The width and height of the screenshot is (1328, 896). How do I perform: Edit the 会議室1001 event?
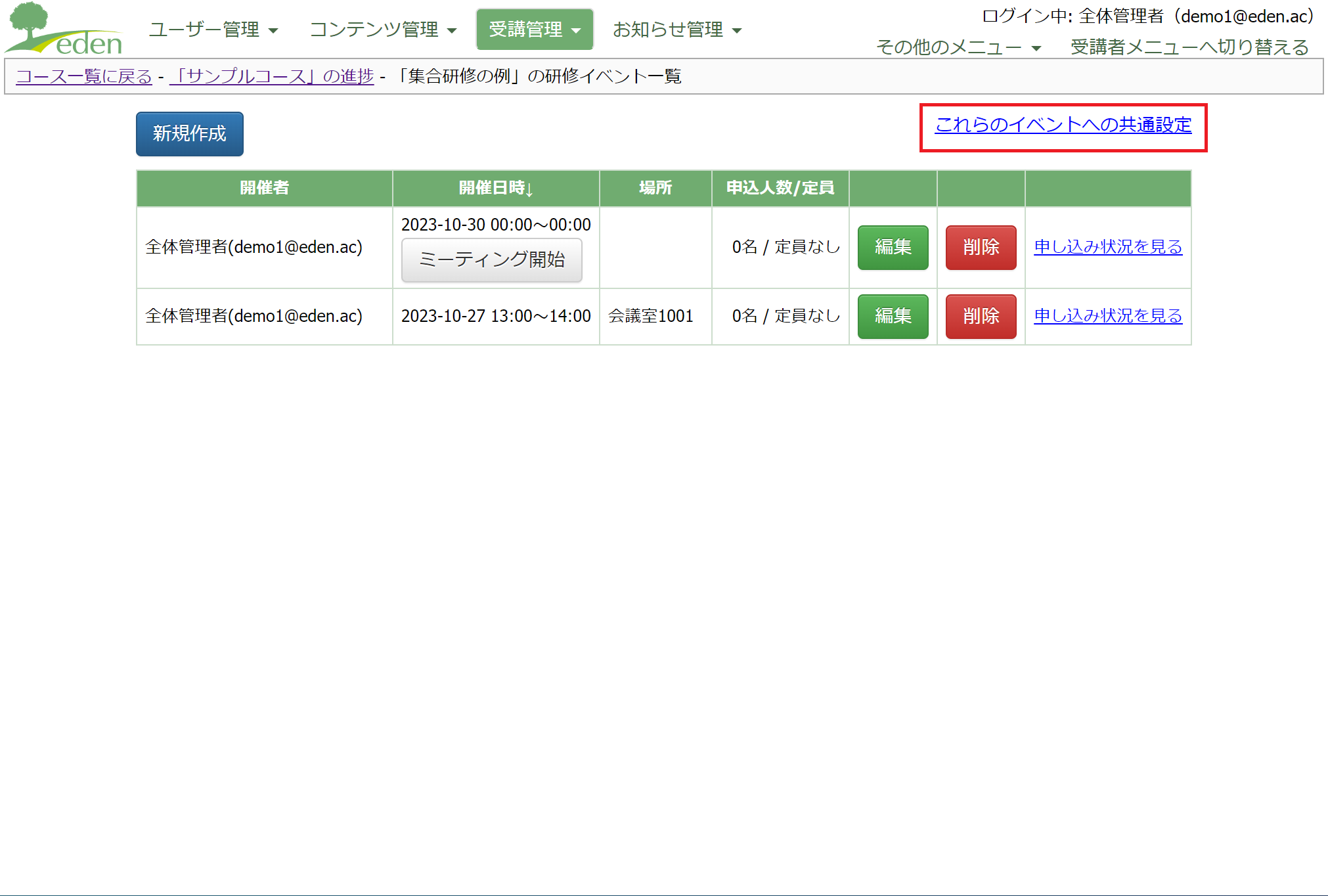coord(893,316)
